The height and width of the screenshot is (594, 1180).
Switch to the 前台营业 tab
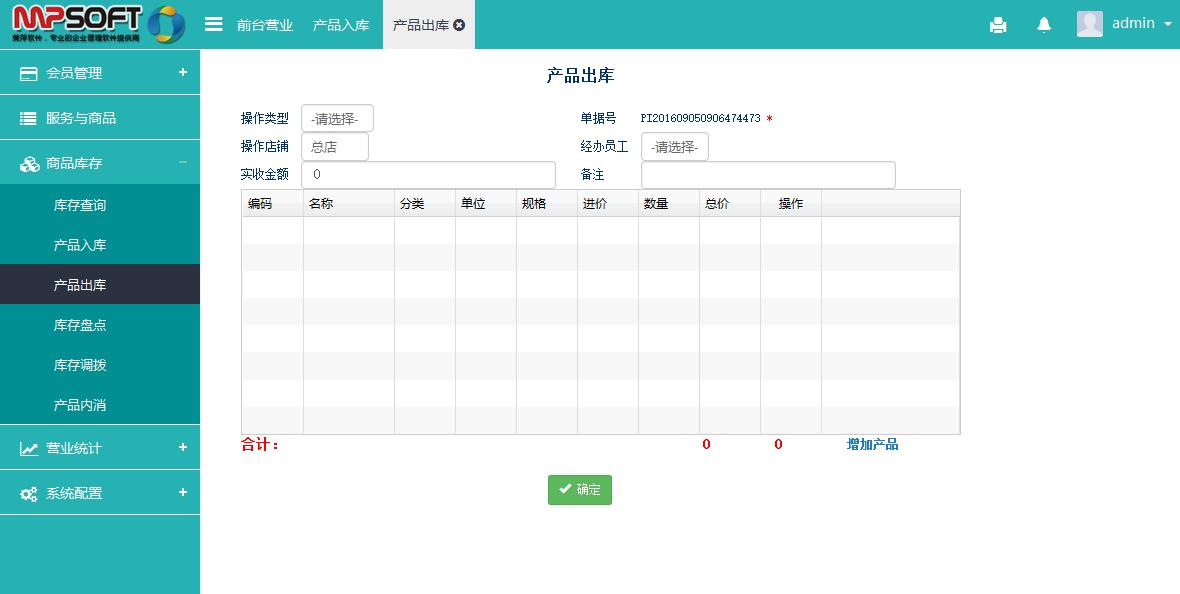click(265, 25)
